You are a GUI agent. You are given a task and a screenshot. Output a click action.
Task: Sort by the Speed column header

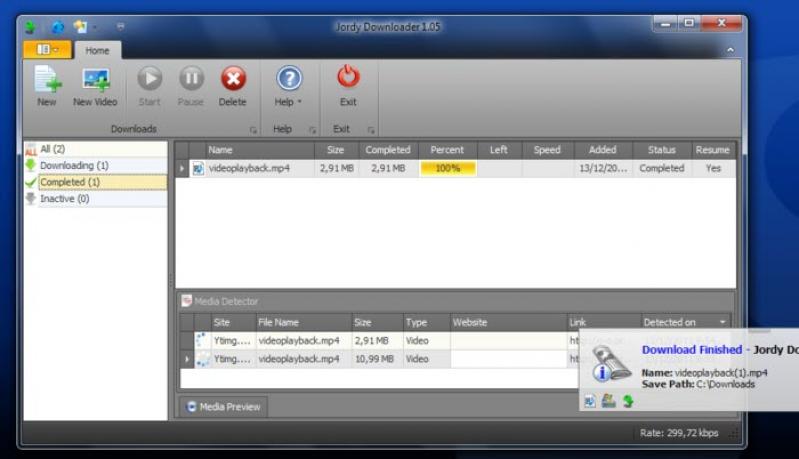pos(547,150)
